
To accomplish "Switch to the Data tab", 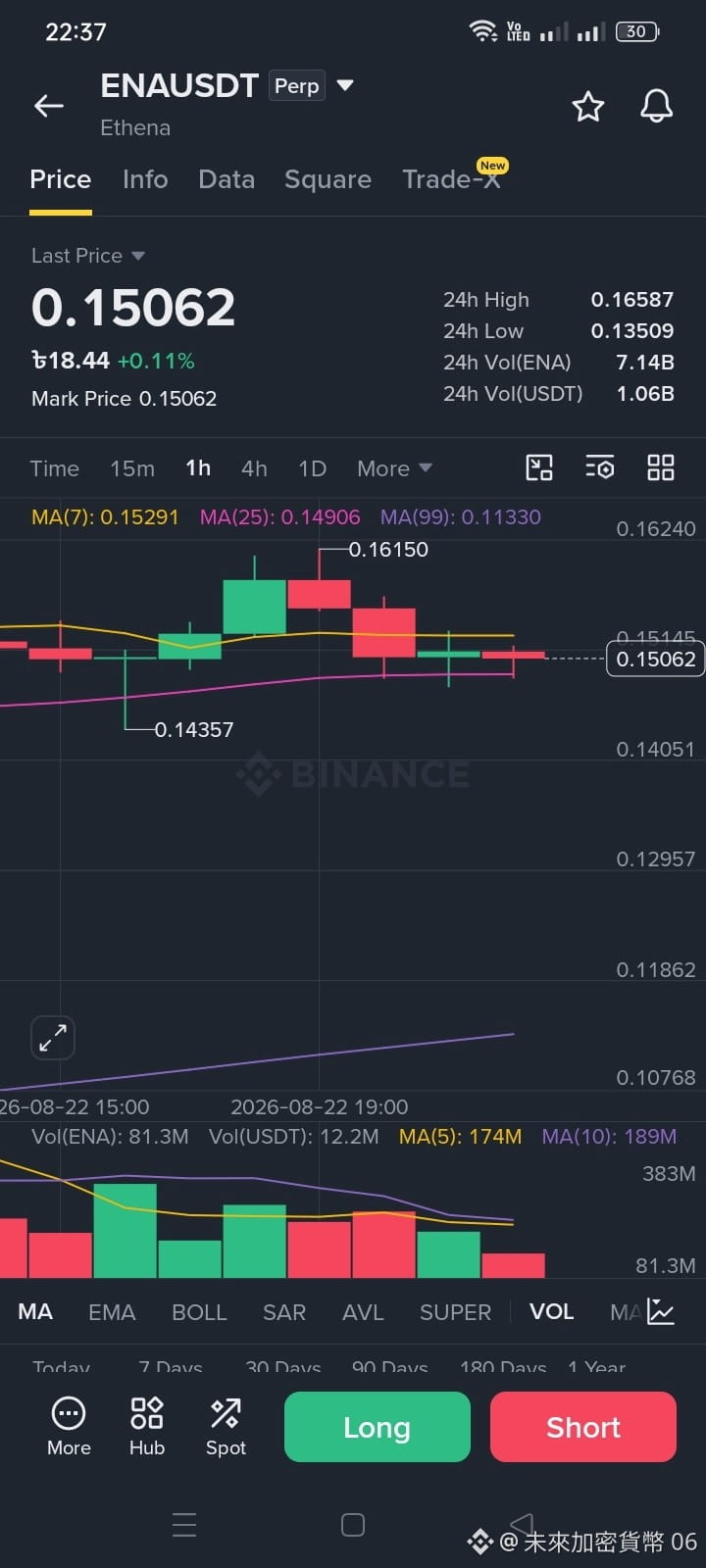I will click(227, 179).
